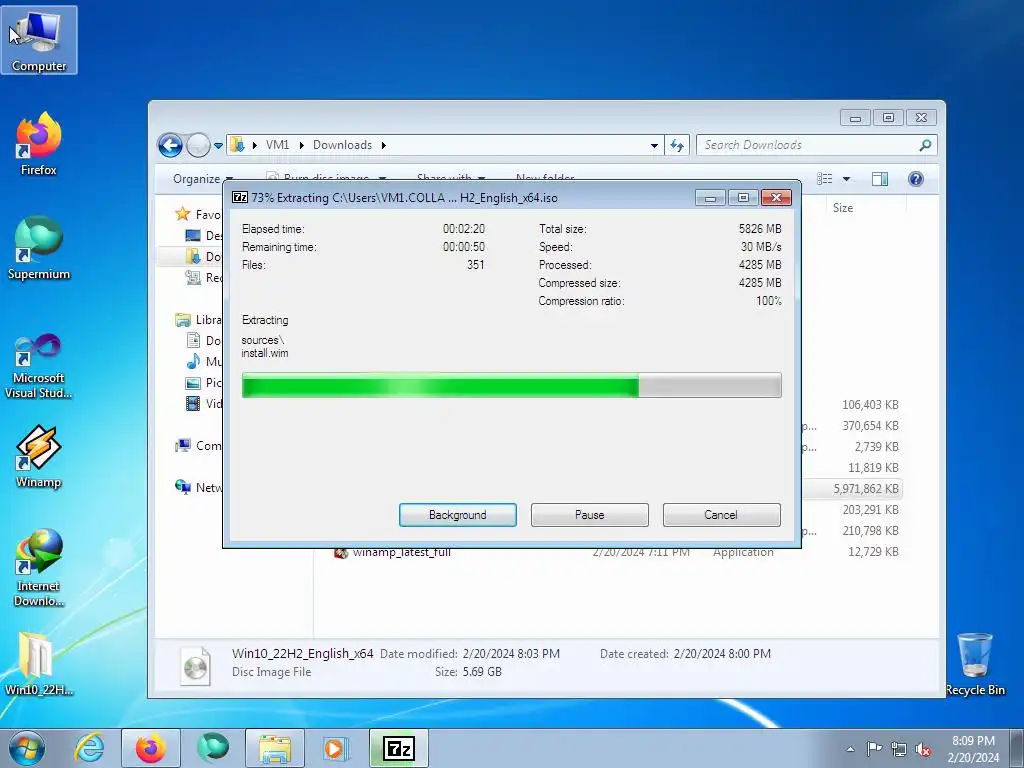Open Explorer help button
Viewport: 1024px width, 768px height.
coord(916,179)
